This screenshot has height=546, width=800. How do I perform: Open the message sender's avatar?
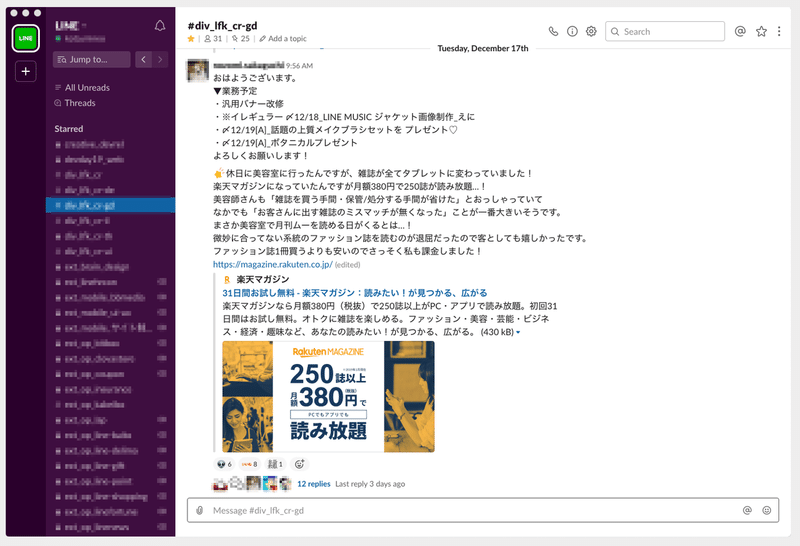point(198,70)
